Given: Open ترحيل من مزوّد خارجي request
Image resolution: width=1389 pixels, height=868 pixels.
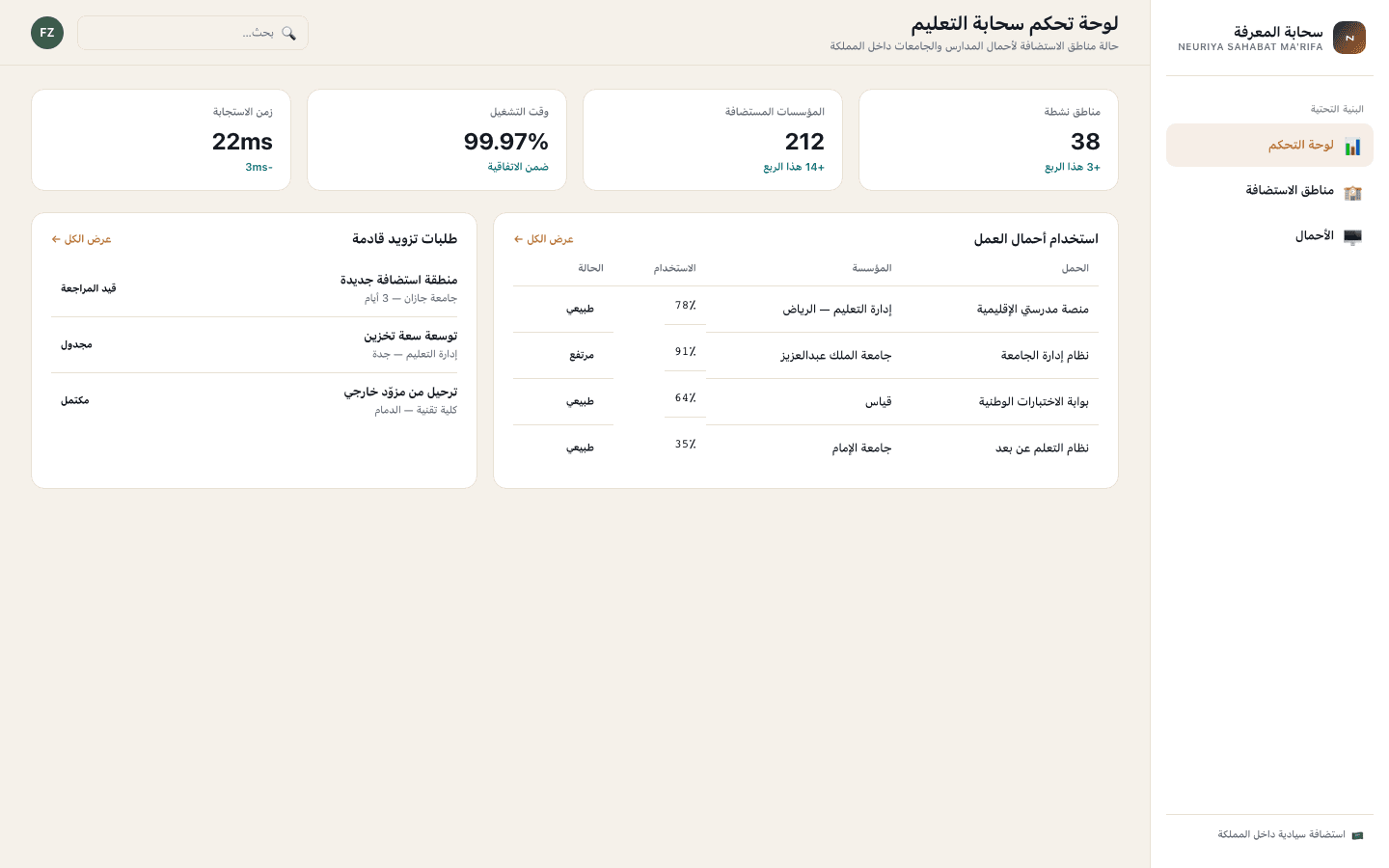Looking at the screenshot, I should click(255, 400).
